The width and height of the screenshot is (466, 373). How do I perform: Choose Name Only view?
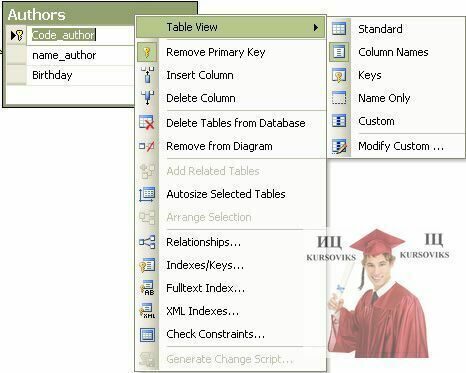click(x=397, y=98)
